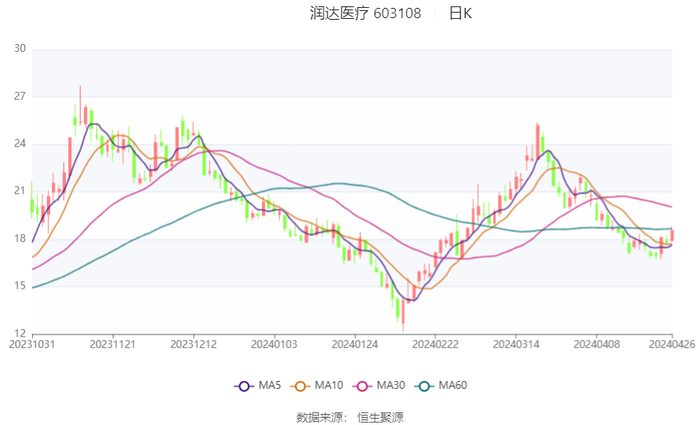Image resolution: width=700 pixels, height=425 pixels.
Task: Click the MA5 purple legend circle marker
Action: 244,386
